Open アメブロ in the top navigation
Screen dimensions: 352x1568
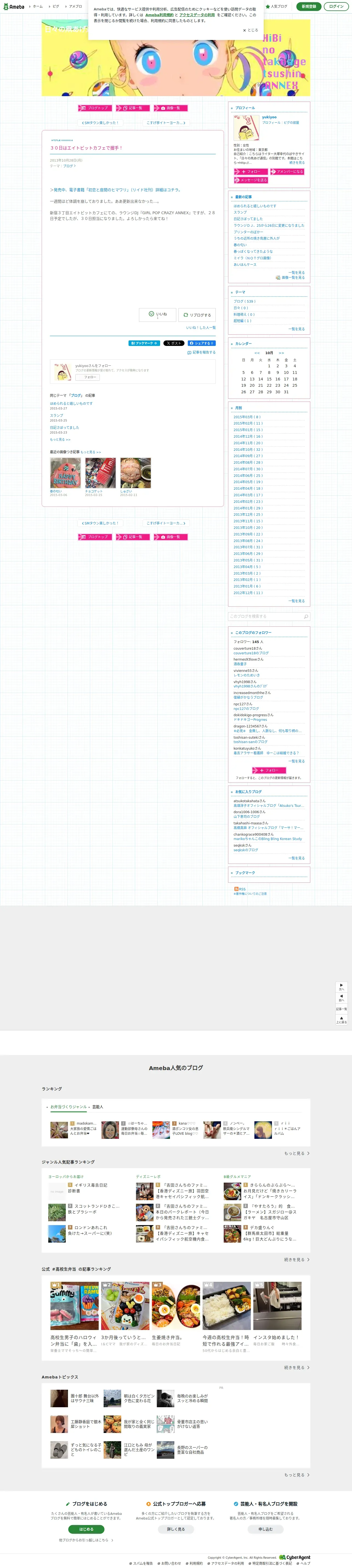click(75, 7)
